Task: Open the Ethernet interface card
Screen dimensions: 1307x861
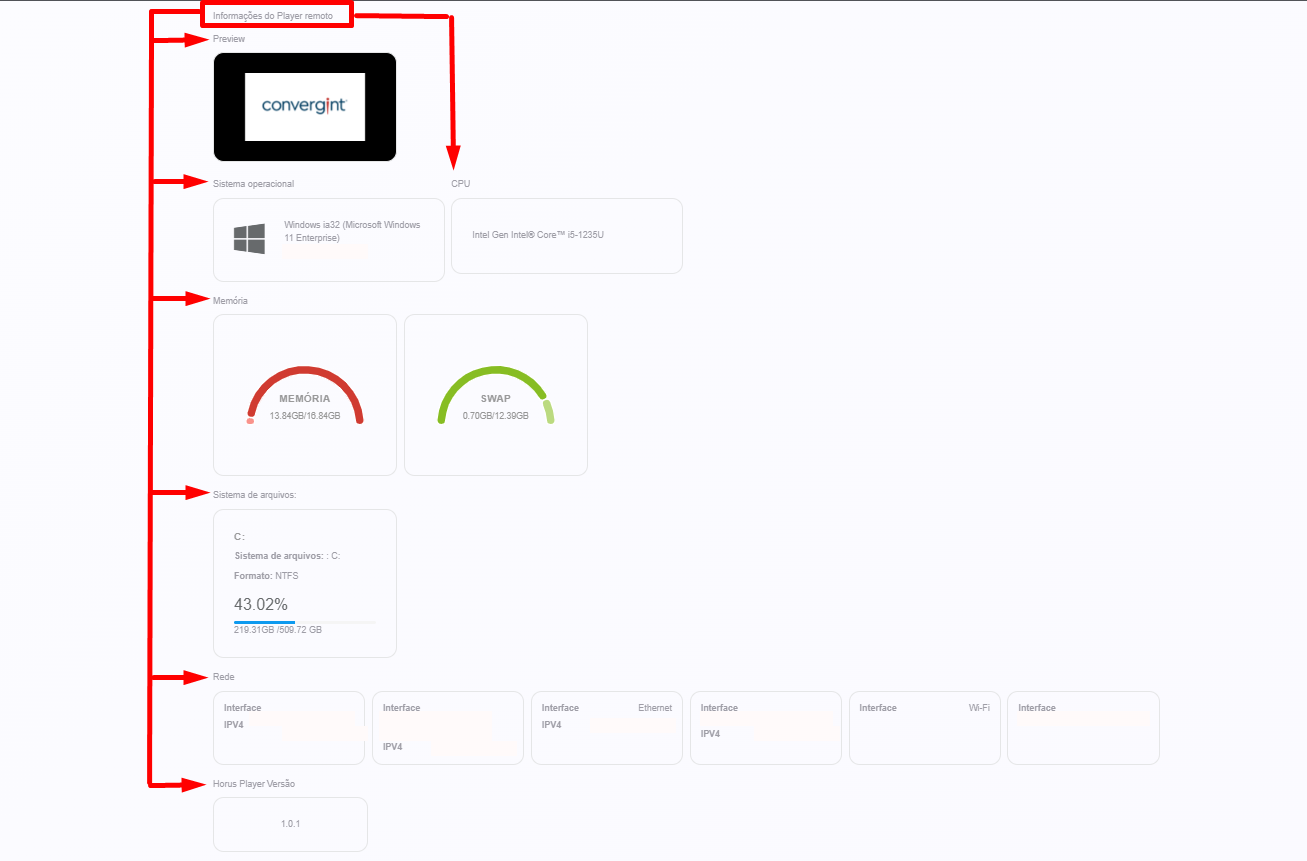Action: pyautogui.click(x=606, y=727)
